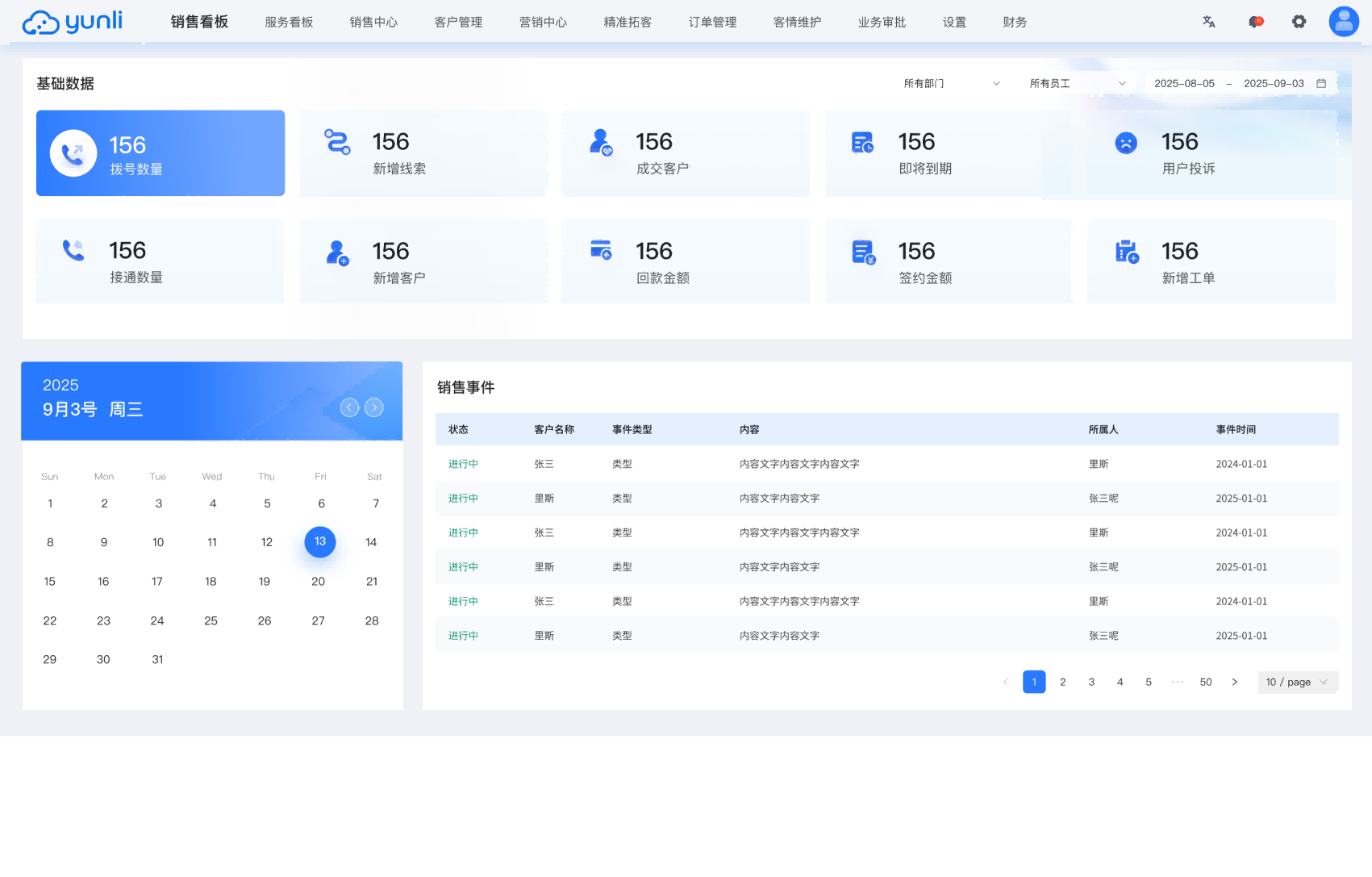This screenshot has width=1372, height=877.
Task: Open the notification message bubble icon
Action: (1253, 22)
